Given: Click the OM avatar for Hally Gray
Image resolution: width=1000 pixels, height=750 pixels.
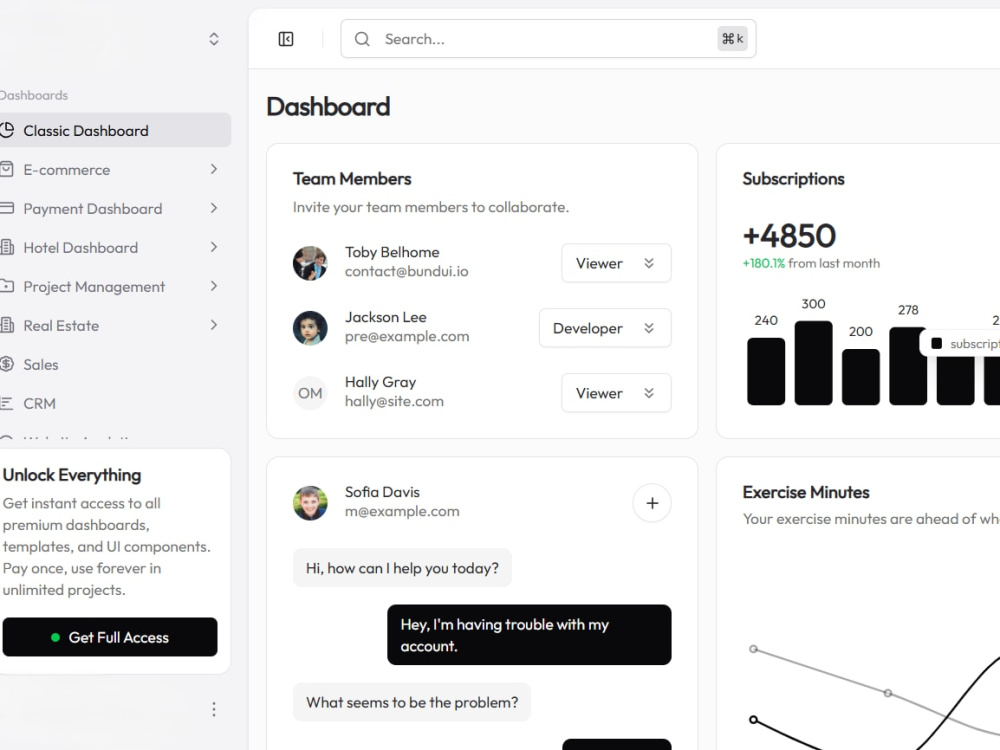Looking at the screenshot, I should [310, 393].
